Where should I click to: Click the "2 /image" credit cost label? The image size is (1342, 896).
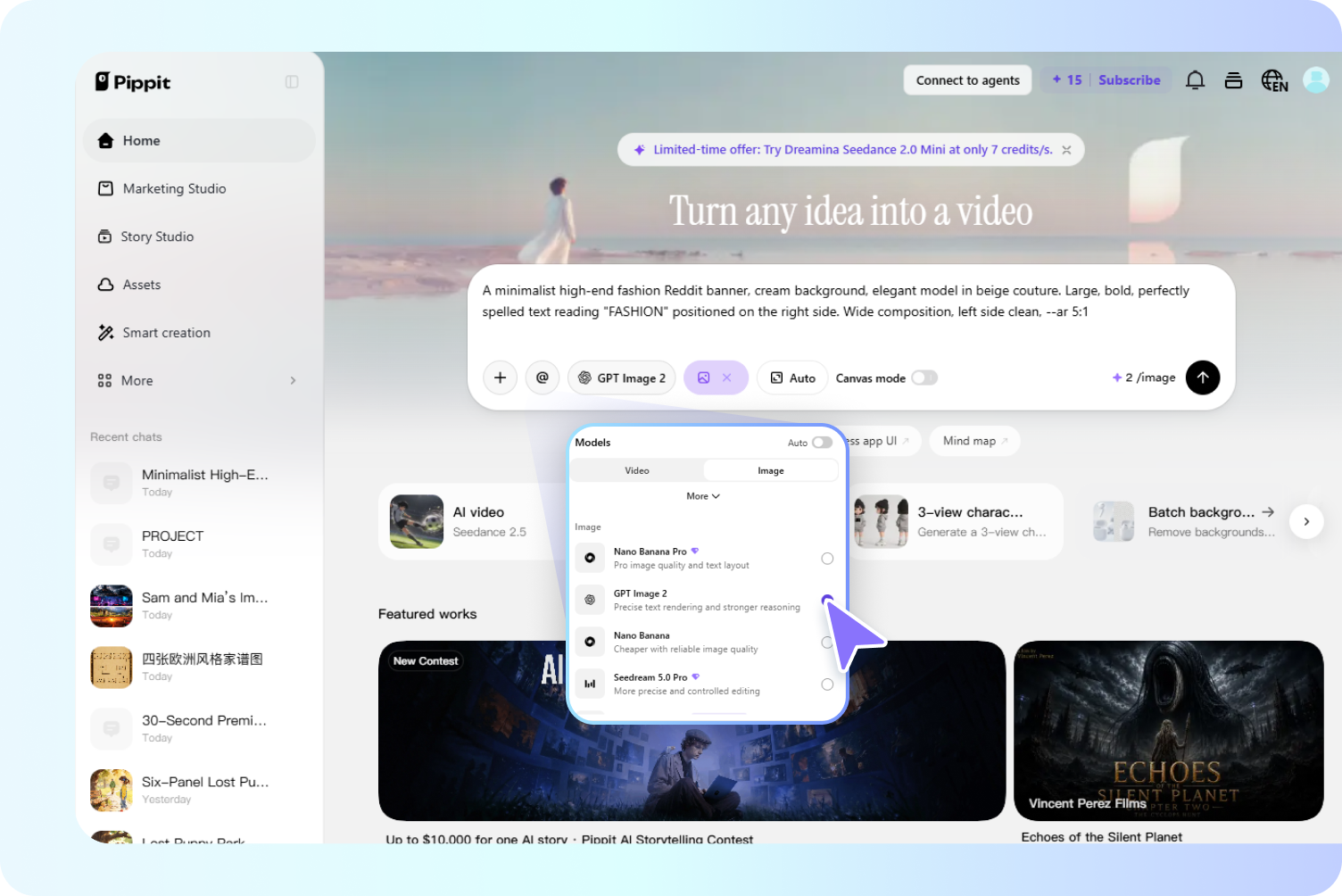click(1144, 377)
